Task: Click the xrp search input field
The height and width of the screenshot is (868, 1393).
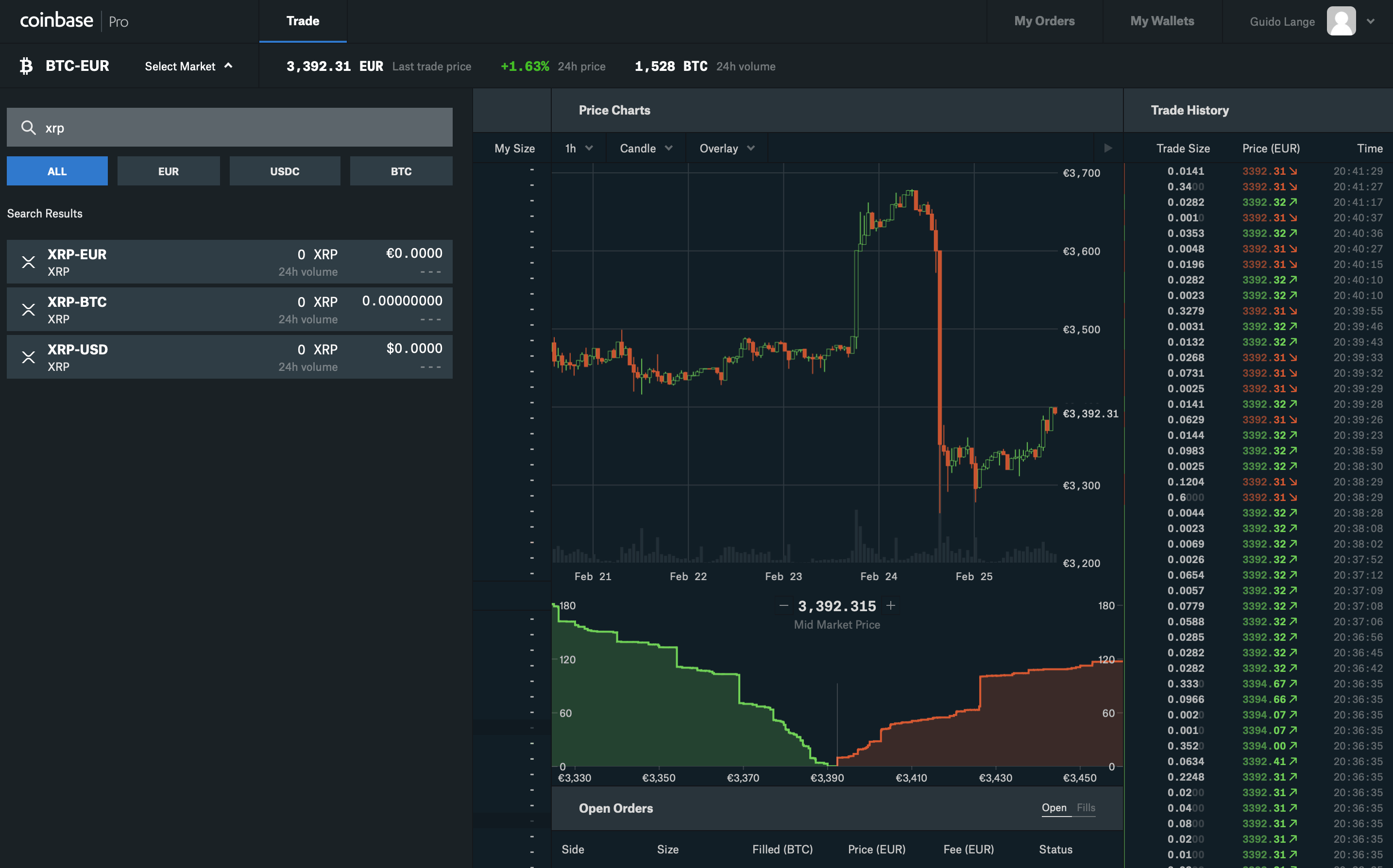Action: pyautogui.click(x=230, y=127)
